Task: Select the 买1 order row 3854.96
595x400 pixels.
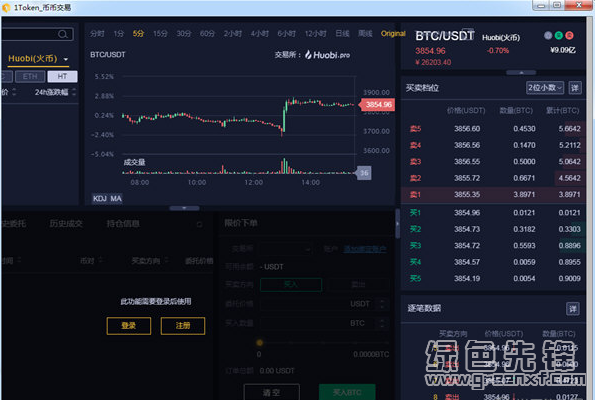Action: click(x=493, y=213)
